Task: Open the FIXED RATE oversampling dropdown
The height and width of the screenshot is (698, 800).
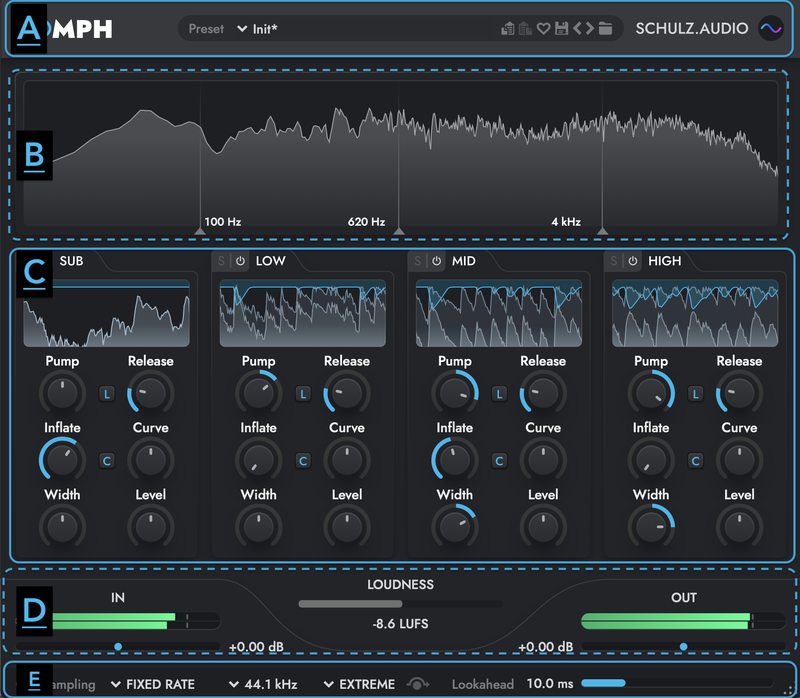Action: 158,684
